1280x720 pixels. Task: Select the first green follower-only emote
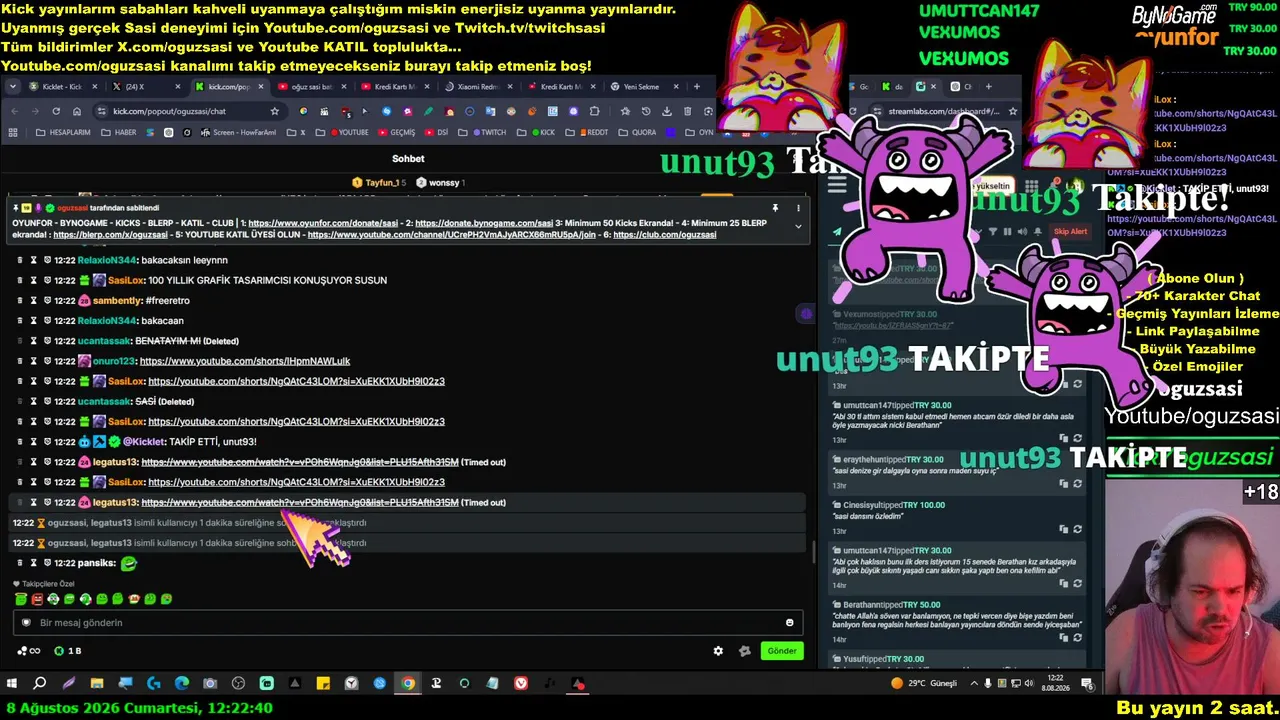tap(21, 599)
